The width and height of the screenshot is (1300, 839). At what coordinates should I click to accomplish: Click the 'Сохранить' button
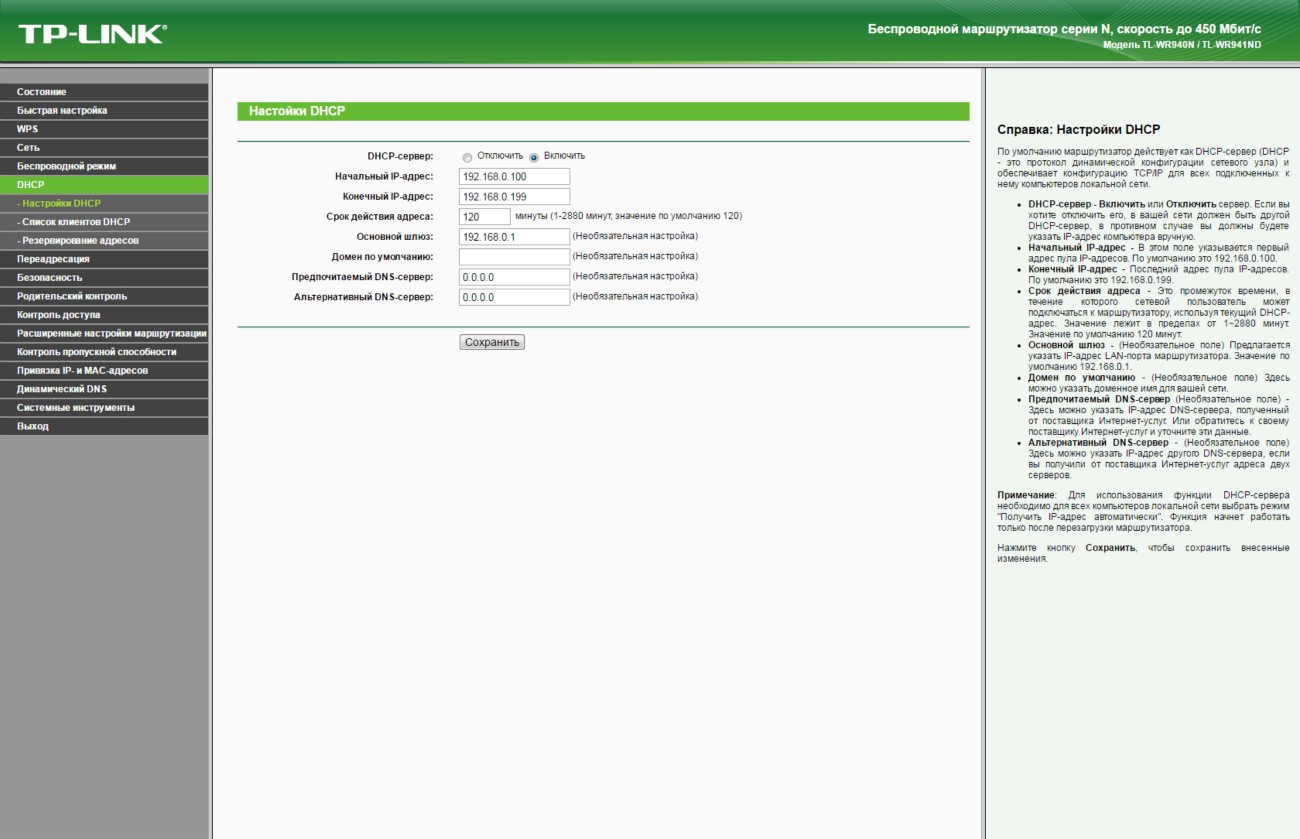point(492,342)
